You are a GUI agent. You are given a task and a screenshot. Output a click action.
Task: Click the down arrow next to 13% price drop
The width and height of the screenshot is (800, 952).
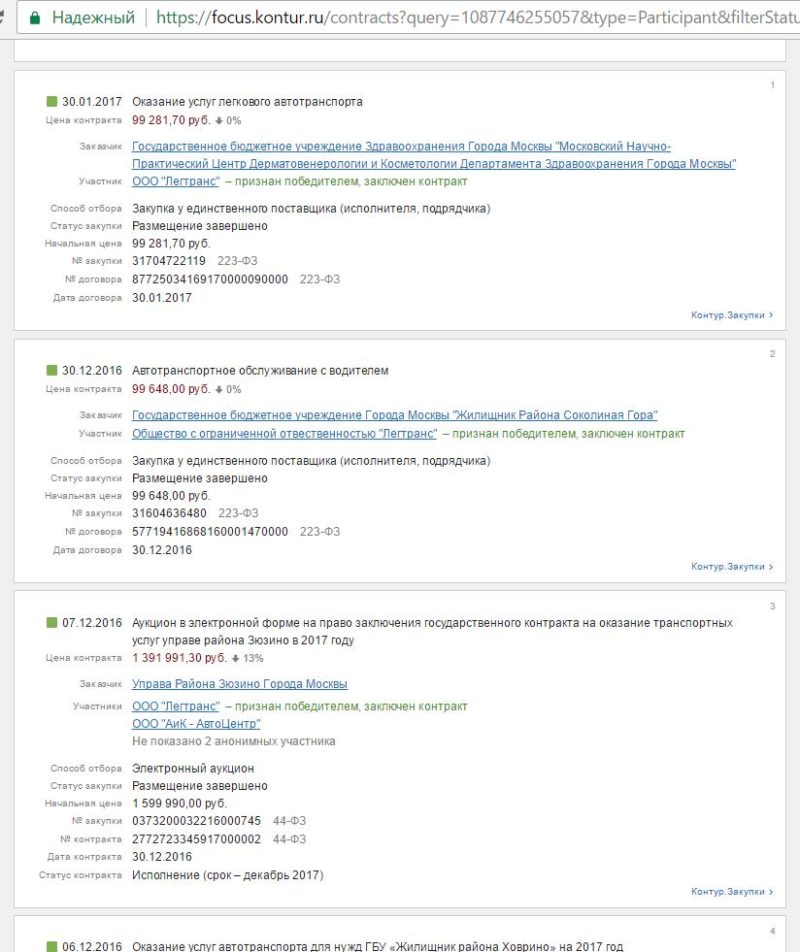[x=236, y=658]
